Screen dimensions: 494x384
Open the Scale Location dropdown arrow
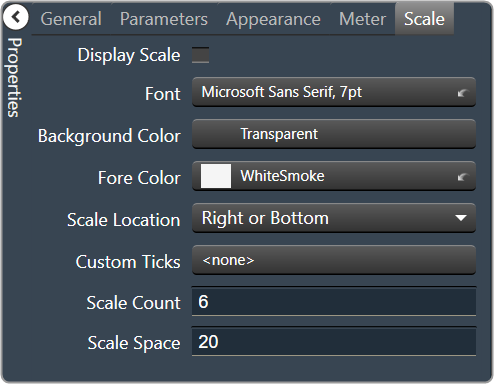(x=461, y=218)
